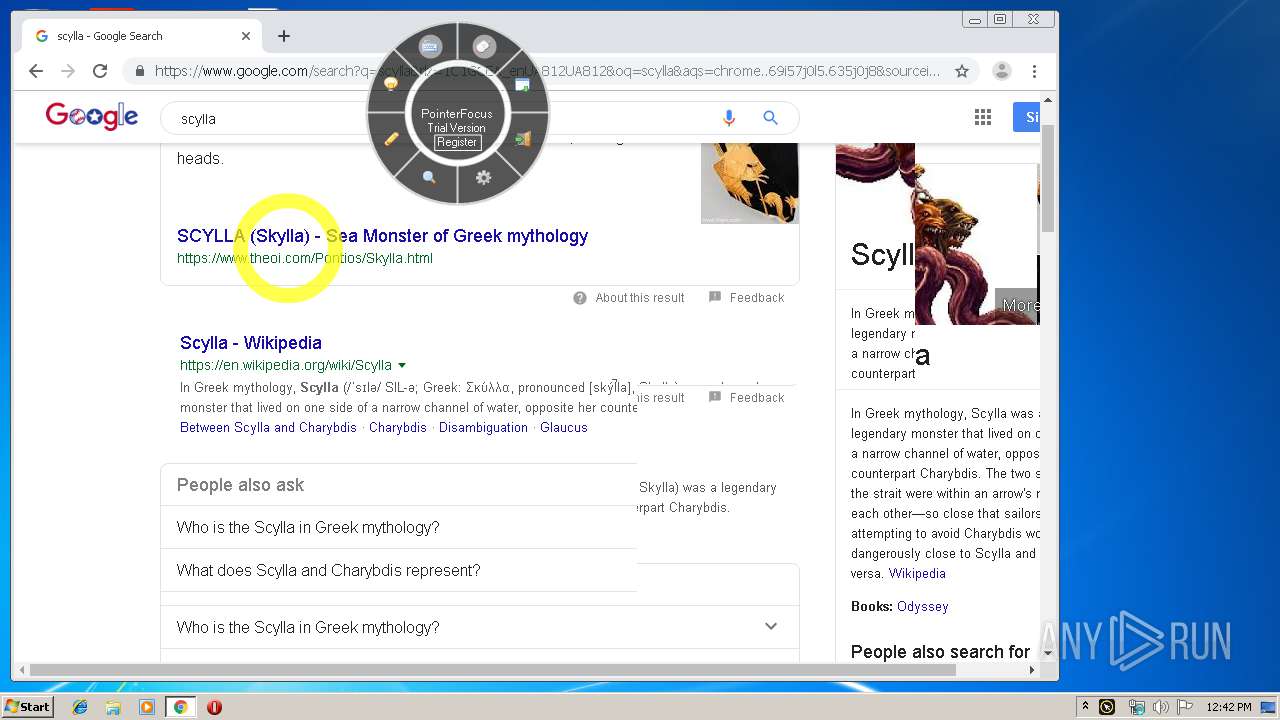Expand 'Who is the Scylla' question with chevron
1280x720 pixels.
click(770, 626)
